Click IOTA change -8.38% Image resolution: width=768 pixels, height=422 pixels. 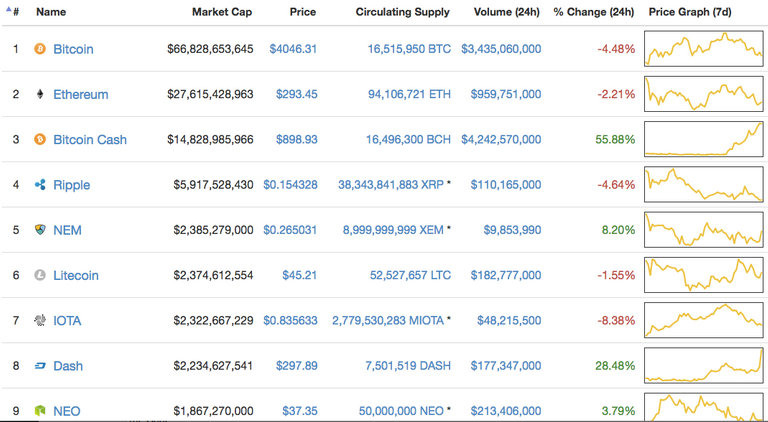tap(616, 321)
